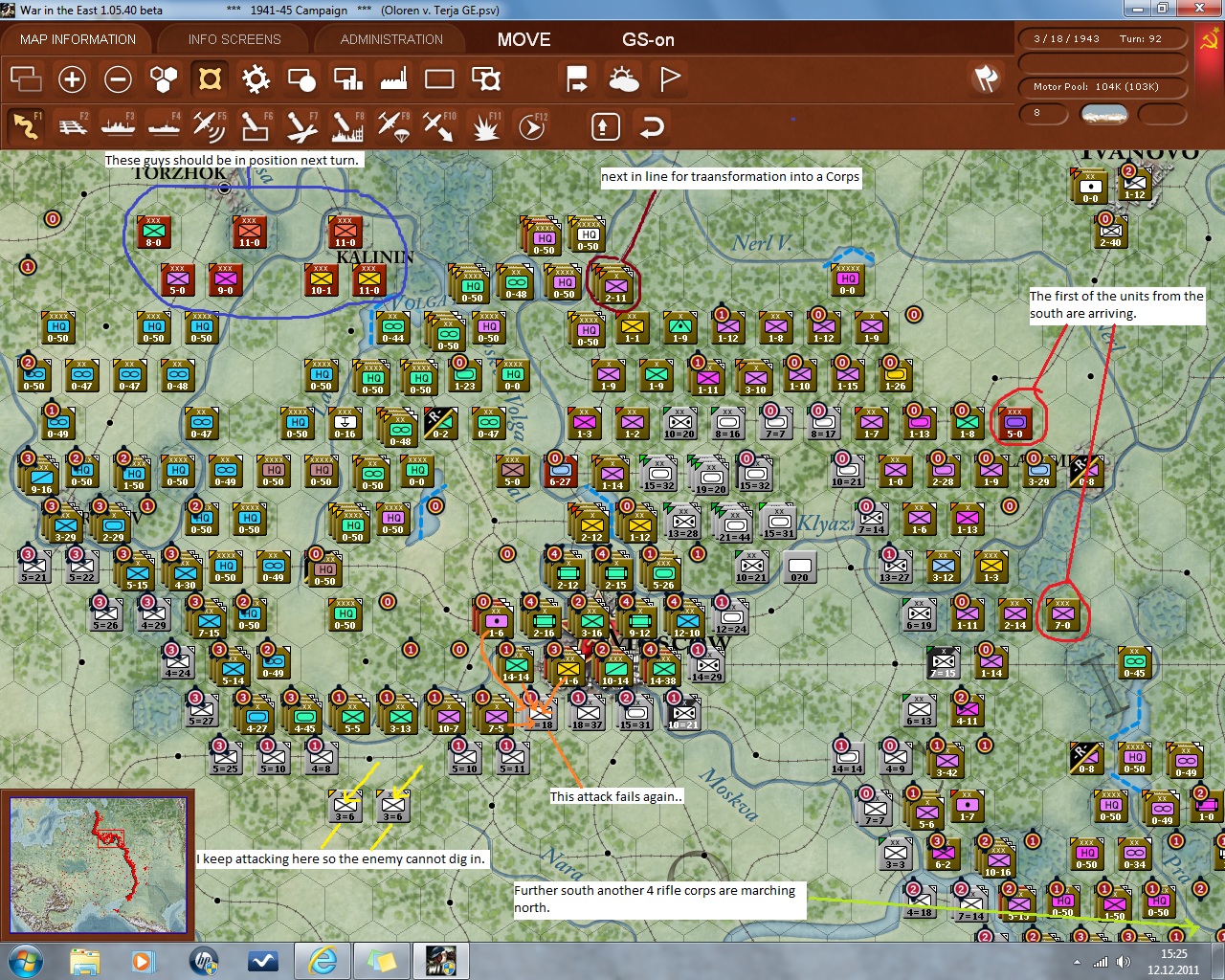The width and height of the screenshot is (1225, 980).
Task: Toggle the factory display icon
Action: [393, 78]
